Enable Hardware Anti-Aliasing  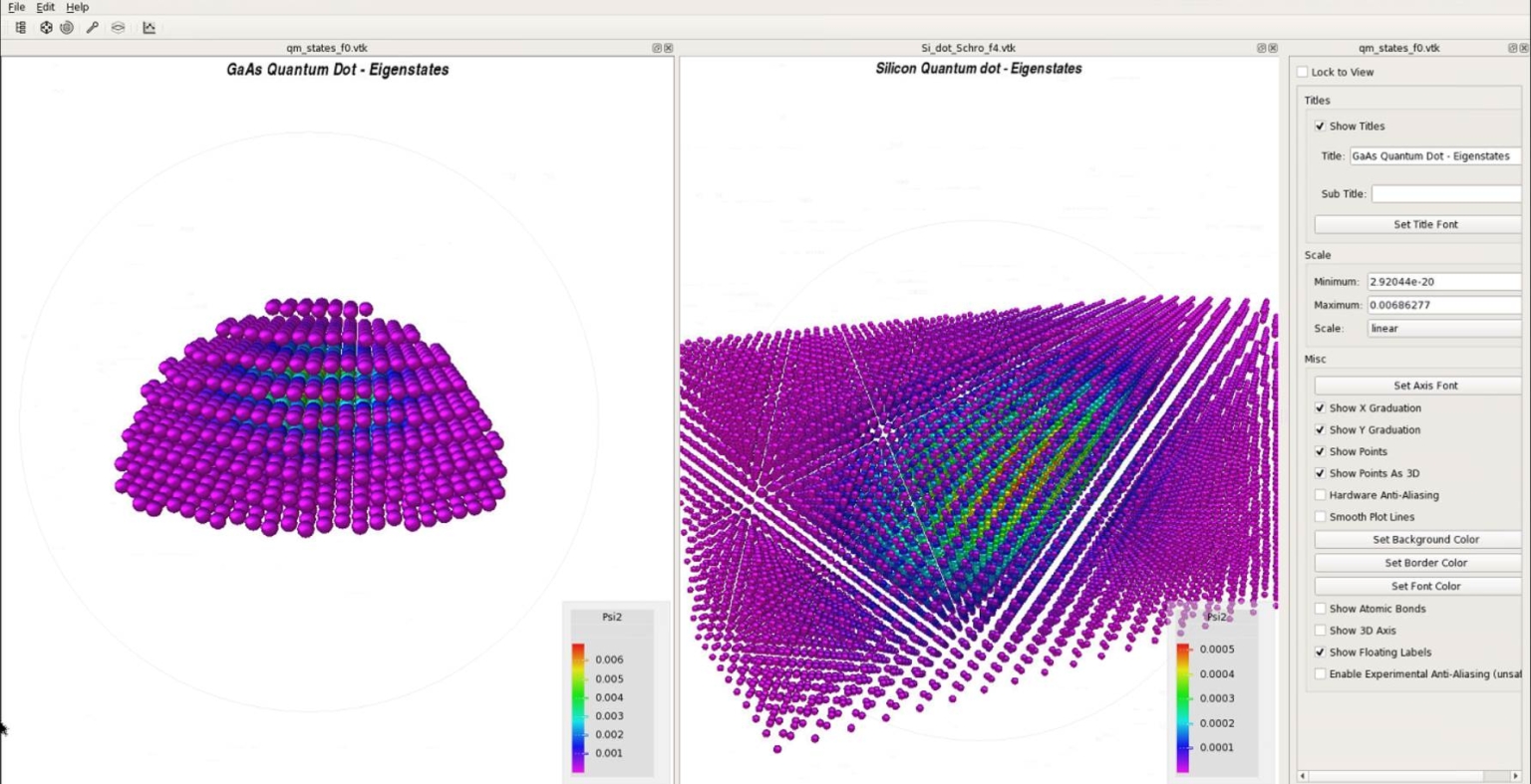point(1321,495)
